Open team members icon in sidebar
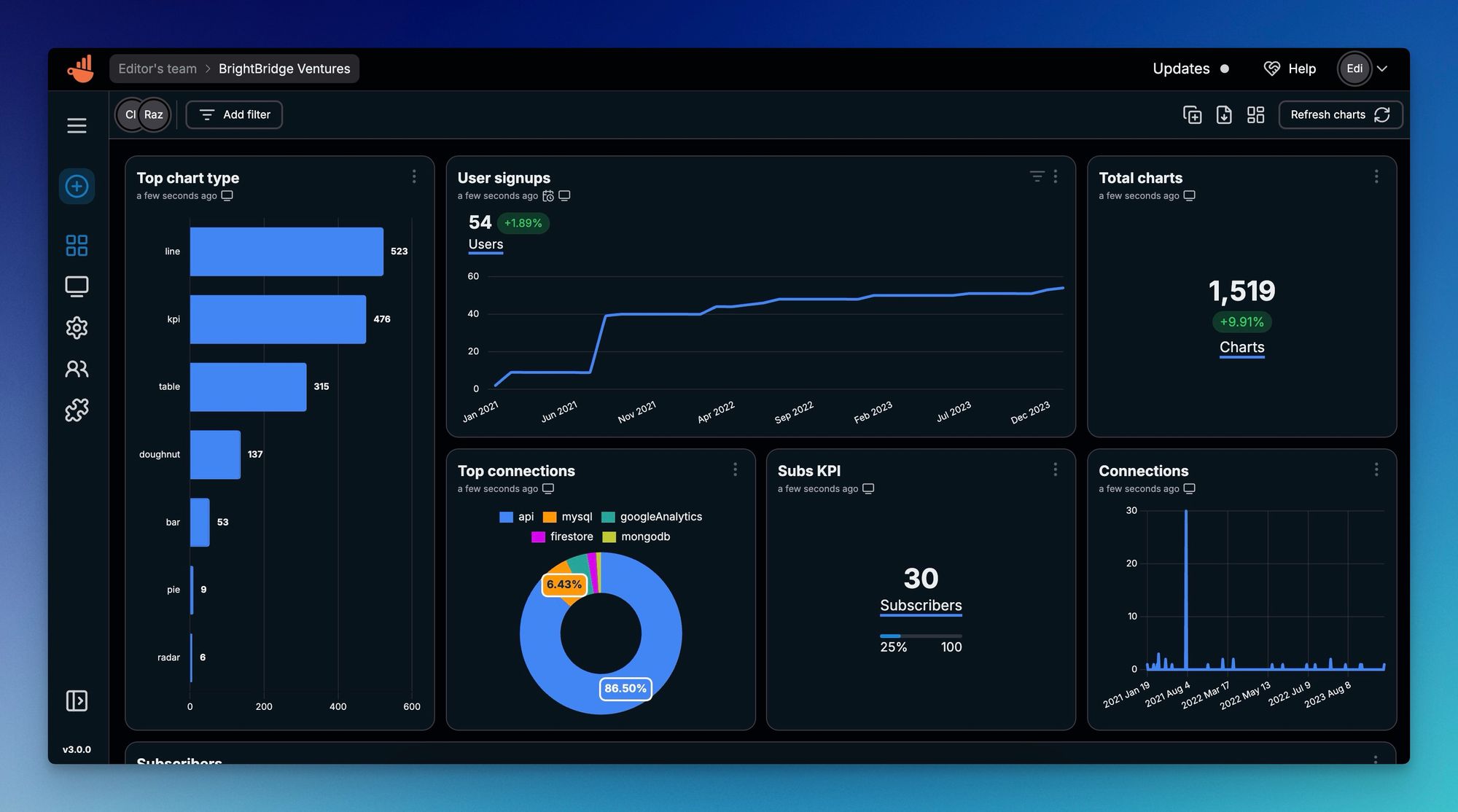 coord(77,369)
